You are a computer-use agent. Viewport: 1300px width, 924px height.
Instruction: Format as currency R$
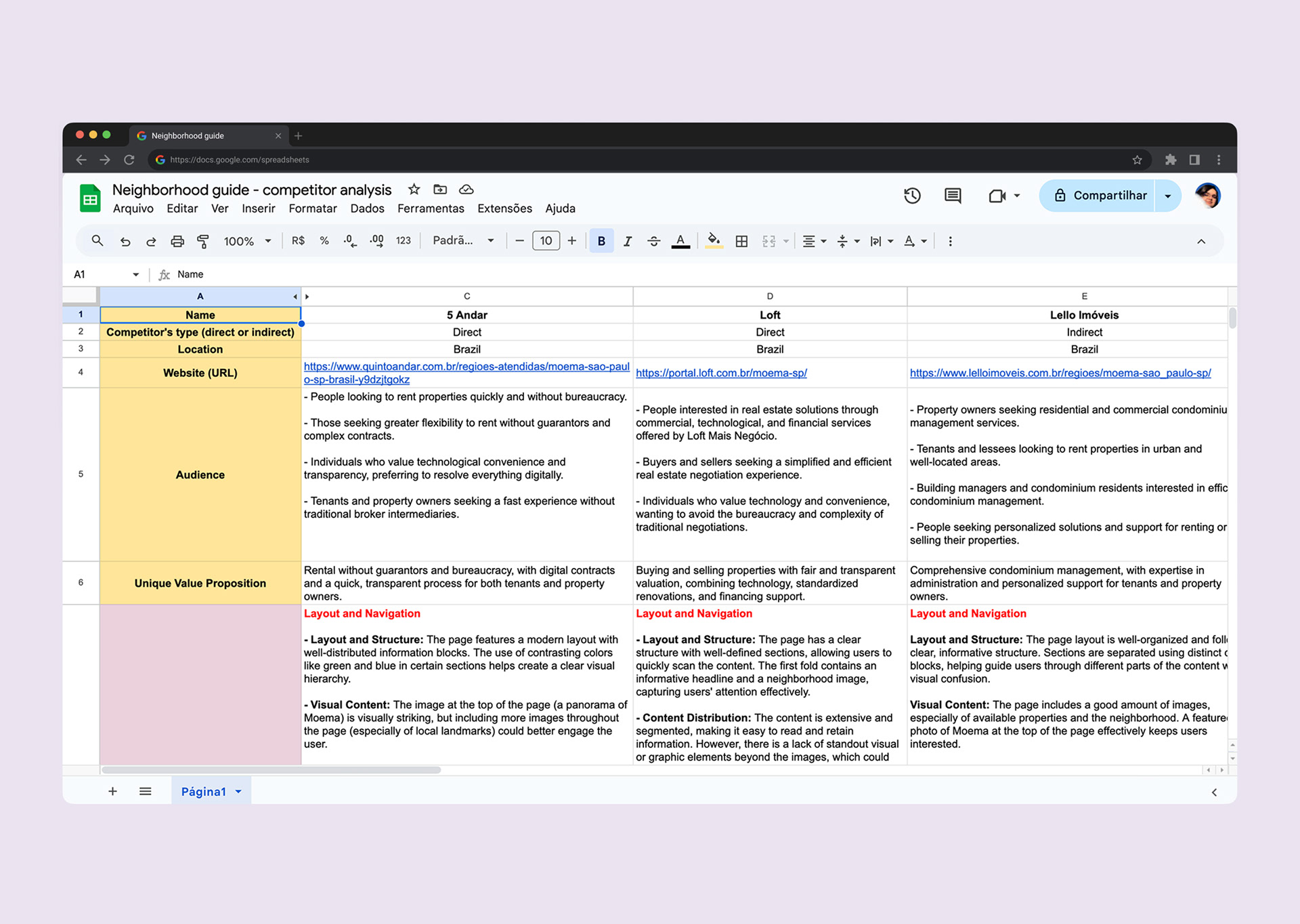(298, 241)
